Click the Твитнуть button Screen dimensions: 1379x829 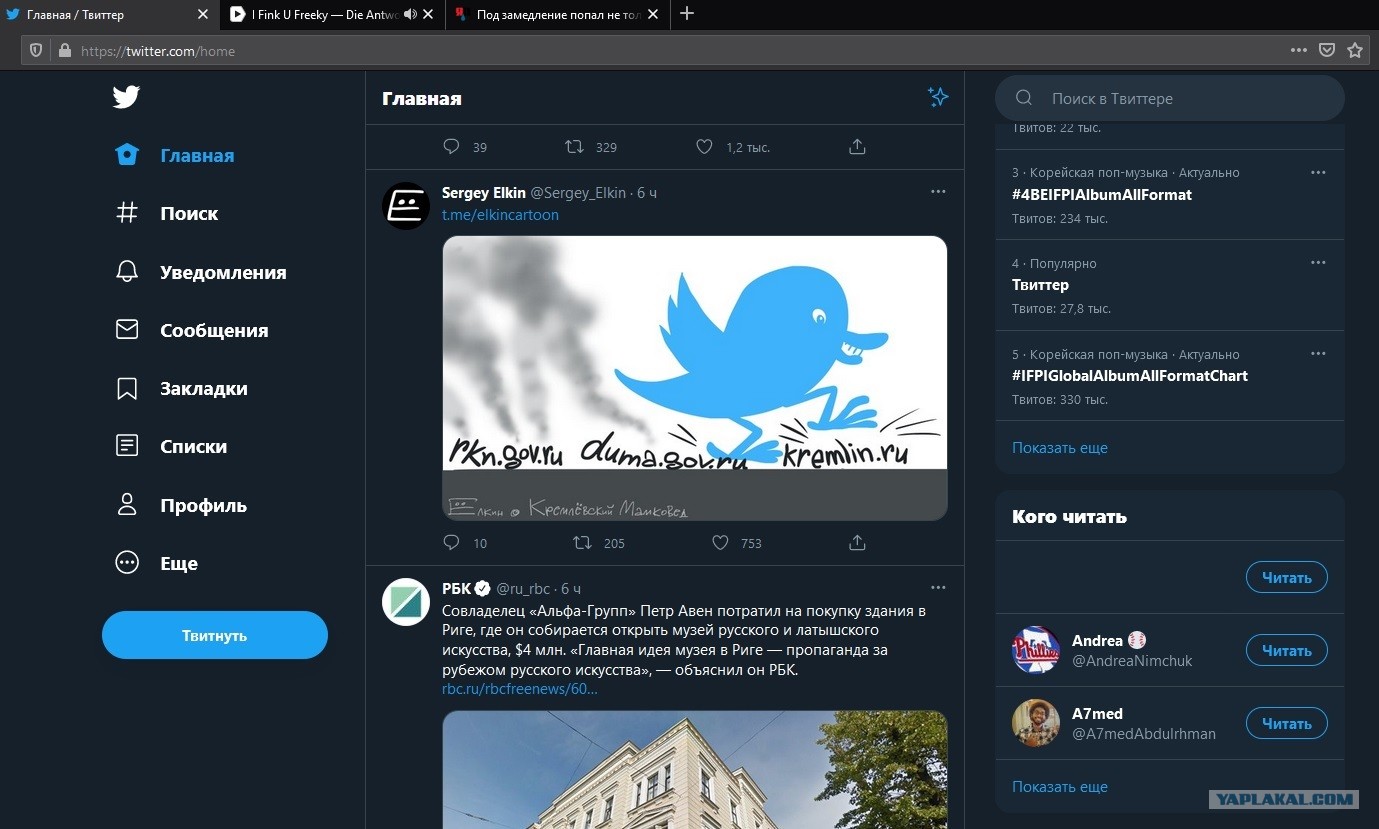[x=215, y=635]
